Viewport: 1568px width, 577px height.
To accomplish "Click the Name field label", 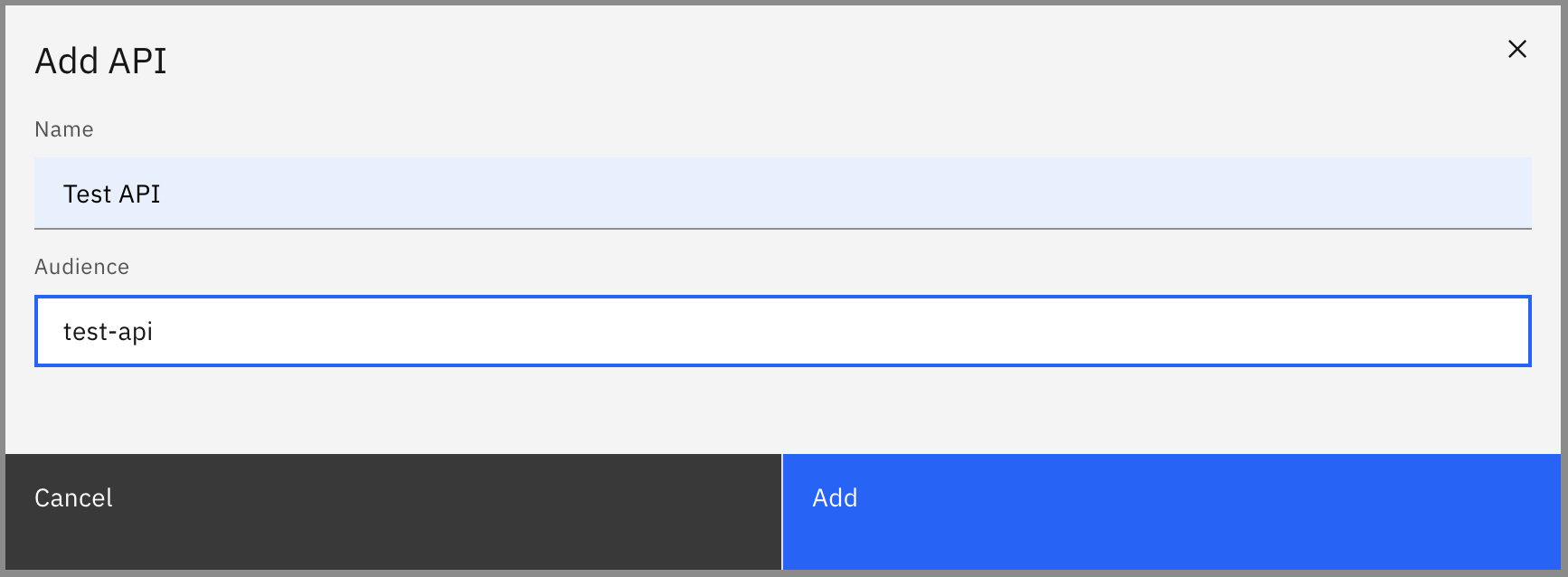I will (x=63, y=129).
